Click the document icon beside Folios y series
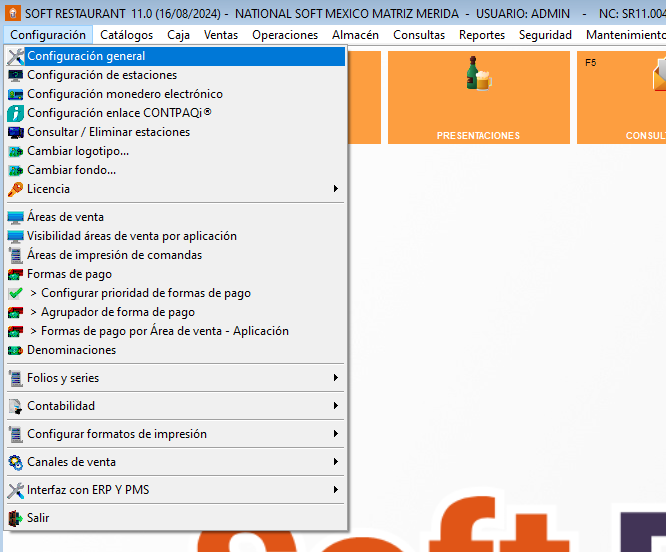This screenshot has height=552, width=666. [16, 378]
